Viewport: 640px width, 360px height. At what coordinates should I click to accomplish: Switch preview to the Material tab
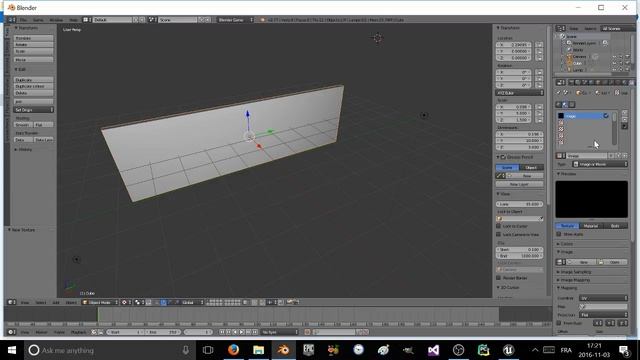(x=591, y=226)
